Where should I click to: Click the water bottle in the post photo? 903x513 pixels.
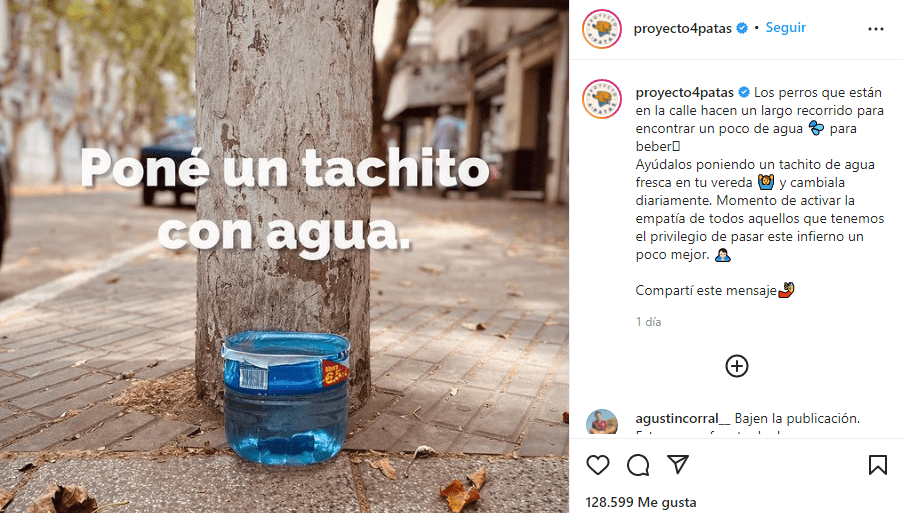[286, 397]
